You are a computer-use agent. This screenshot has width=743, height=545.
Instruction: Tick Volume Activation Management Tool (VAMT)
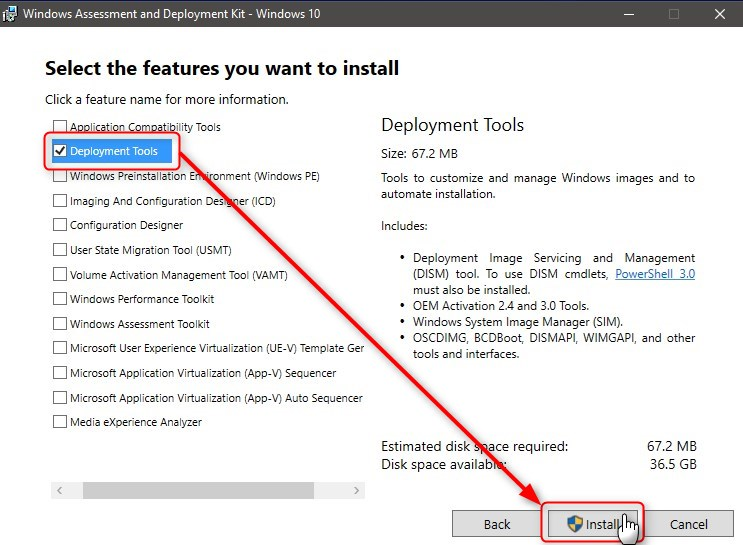click(x=60, y=274)
